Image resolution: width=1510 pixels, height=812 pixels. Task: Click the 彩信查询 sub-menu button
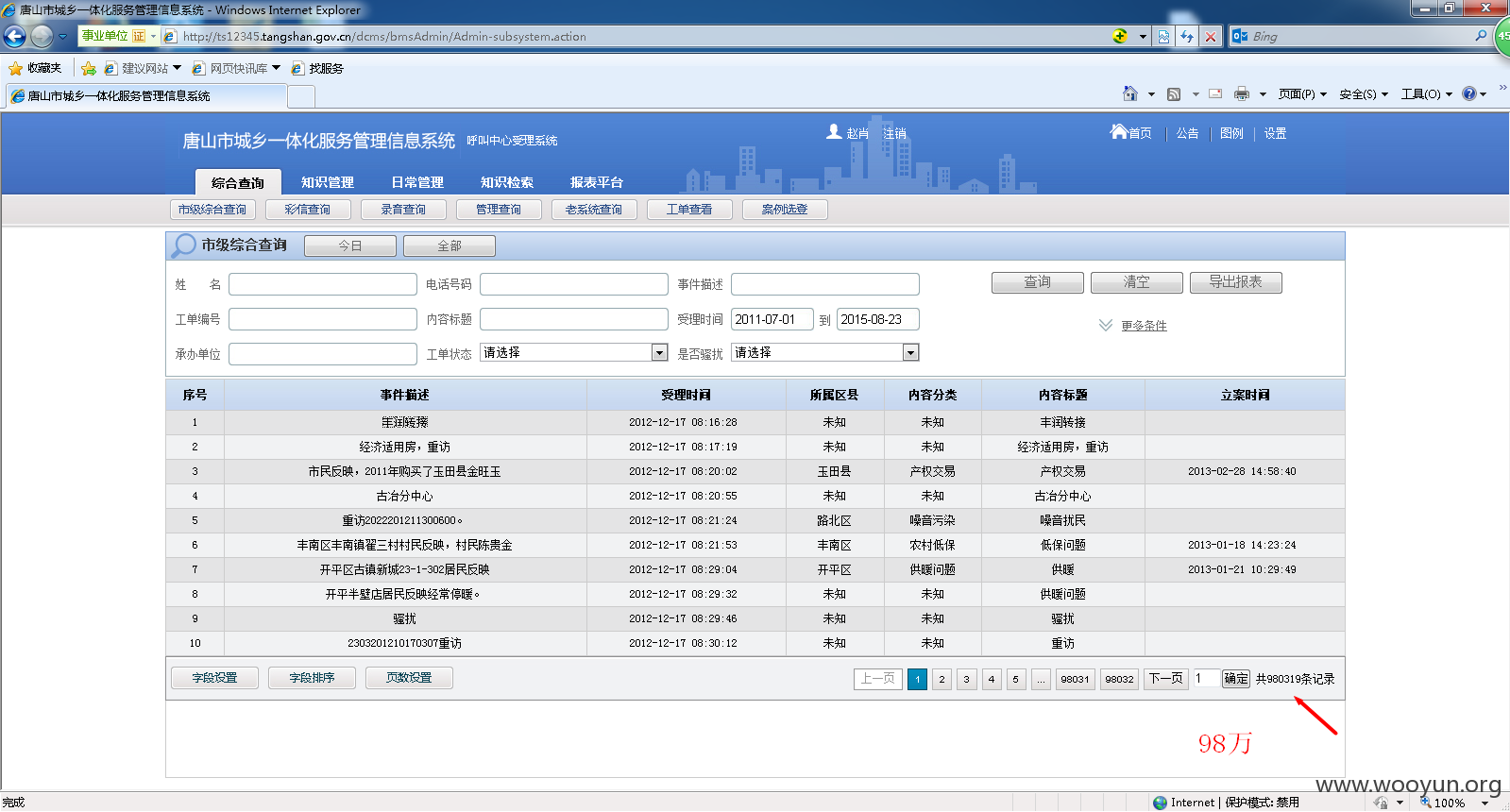point(308,210)
